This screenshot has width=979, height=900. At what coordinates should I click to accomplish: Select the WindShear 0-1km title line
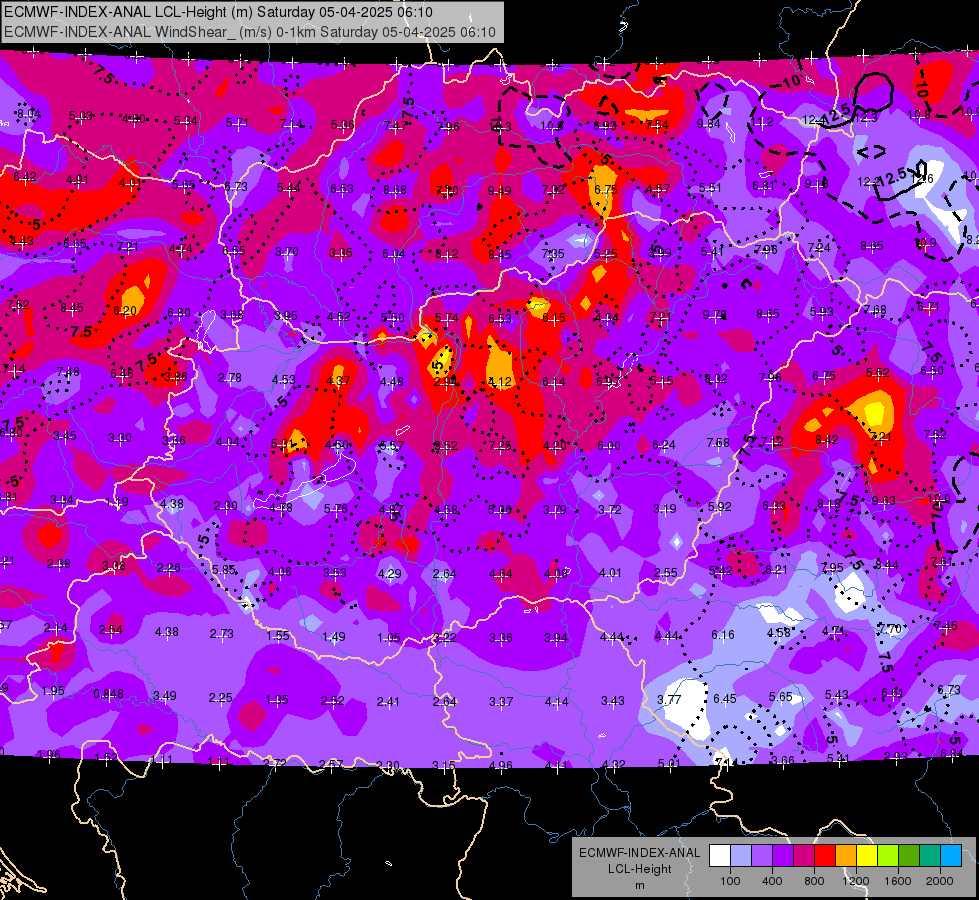pyautogui.click(x=250, y=32)
